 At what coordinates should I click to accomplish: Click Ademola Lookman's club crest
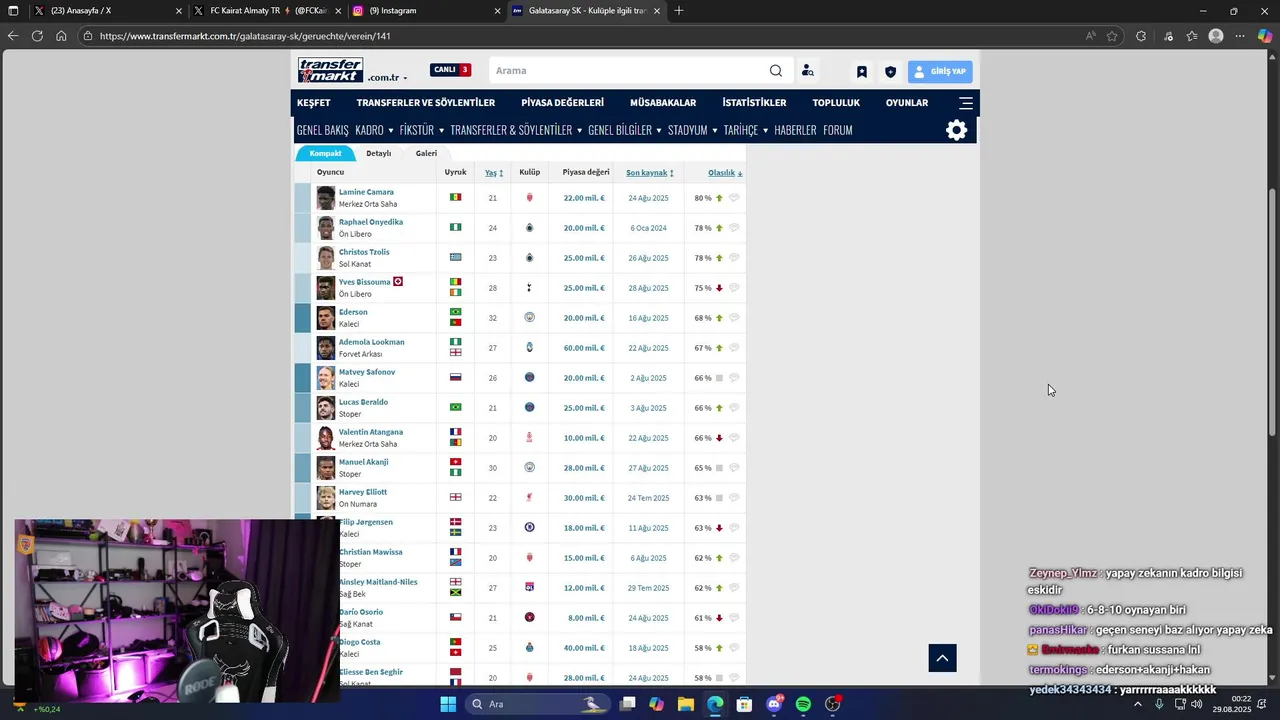[530, 348]
